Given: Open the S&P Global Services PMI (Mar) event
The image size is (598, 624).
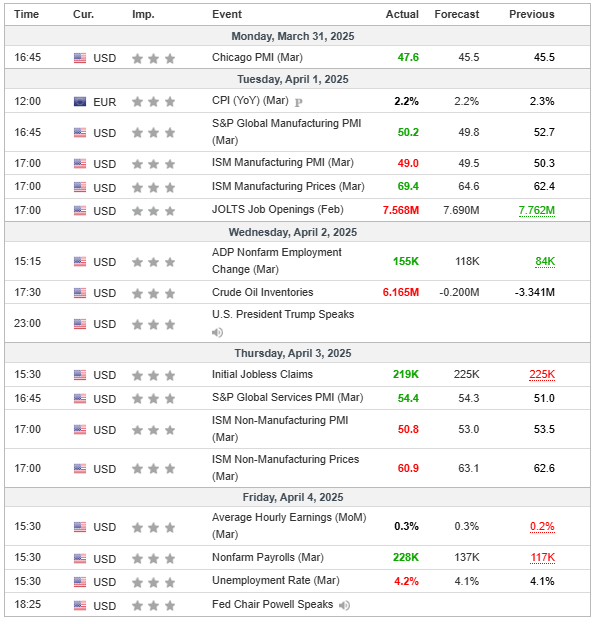Looking at the screenshot, I should [288, 398].
